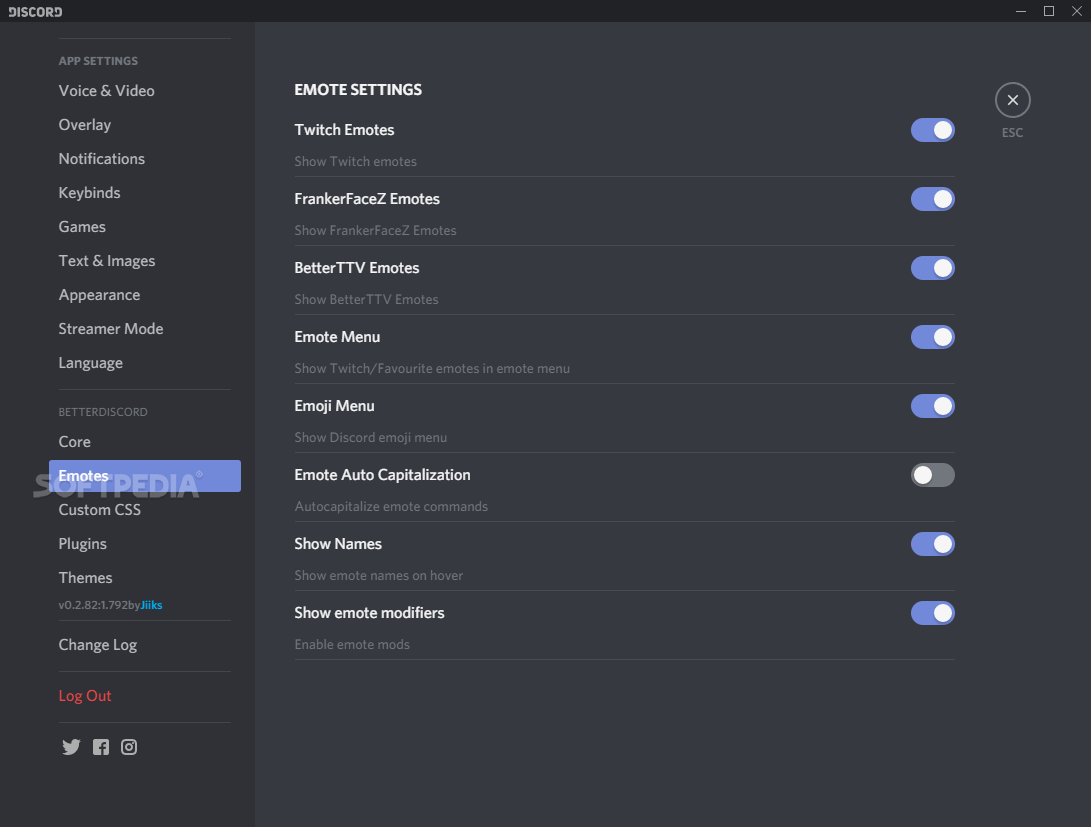Click the 'Show Discord emoji menu' description
The height and width of the screenshot is (827, 1091).
371,437
